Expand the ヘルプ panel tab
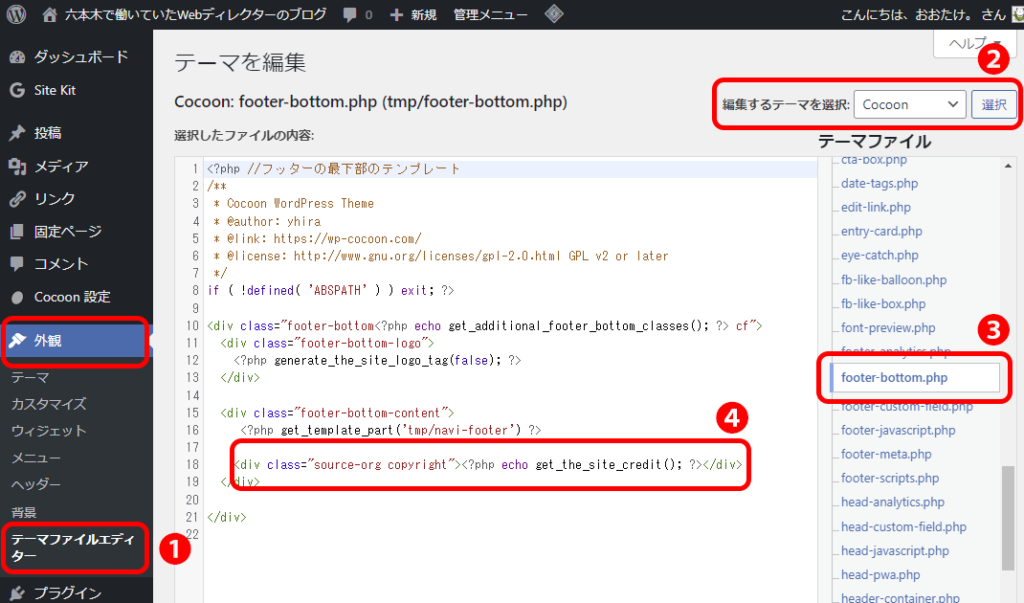 click(975, 43)
